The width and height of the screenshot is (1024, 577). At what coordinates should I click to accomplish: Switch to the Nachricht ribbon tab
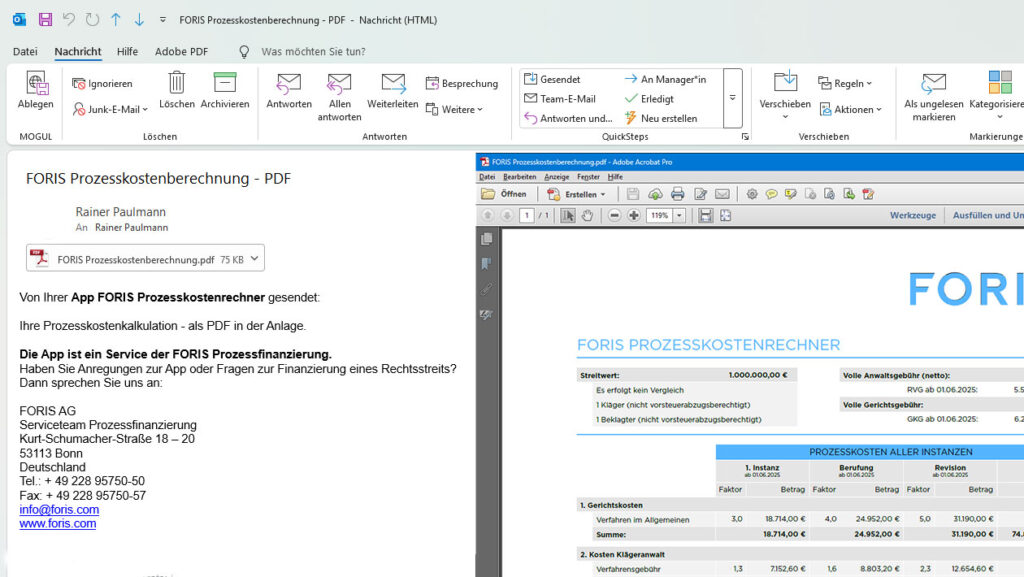point(78,52)
